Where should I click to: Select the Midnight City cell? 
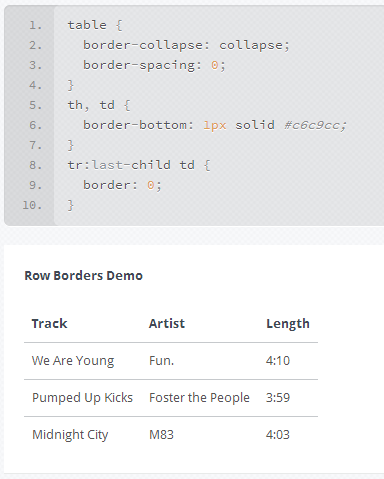point(70,435)
